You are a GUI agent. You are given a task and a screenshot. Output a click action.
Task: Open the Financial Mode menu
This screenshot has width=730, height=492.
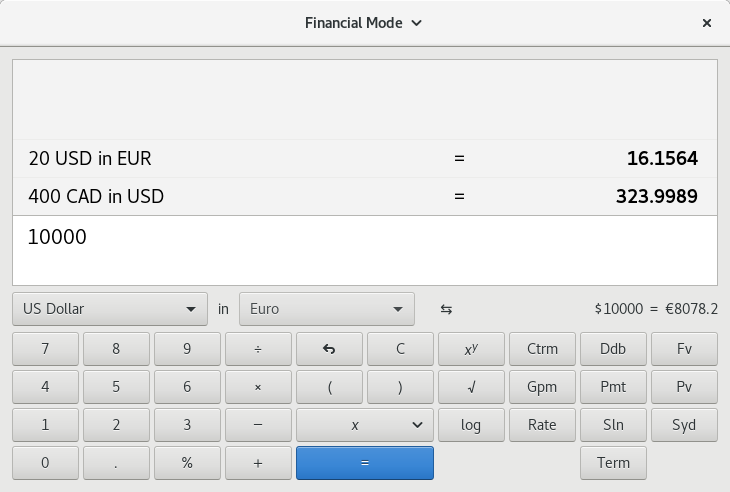[364, 22]
